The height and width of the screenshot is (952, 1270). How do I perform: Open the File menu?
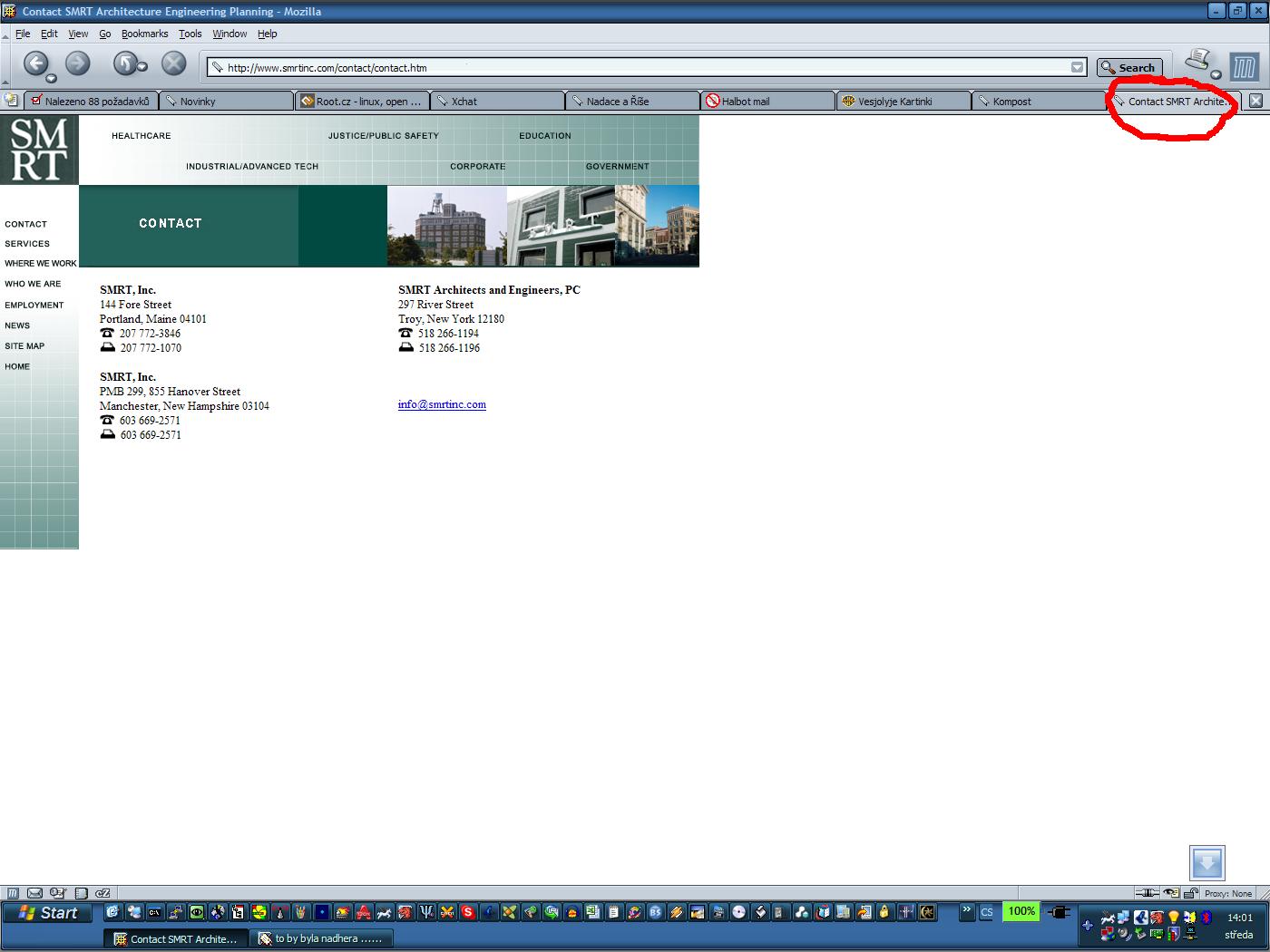pyautogui.click(x=23, y=34)
